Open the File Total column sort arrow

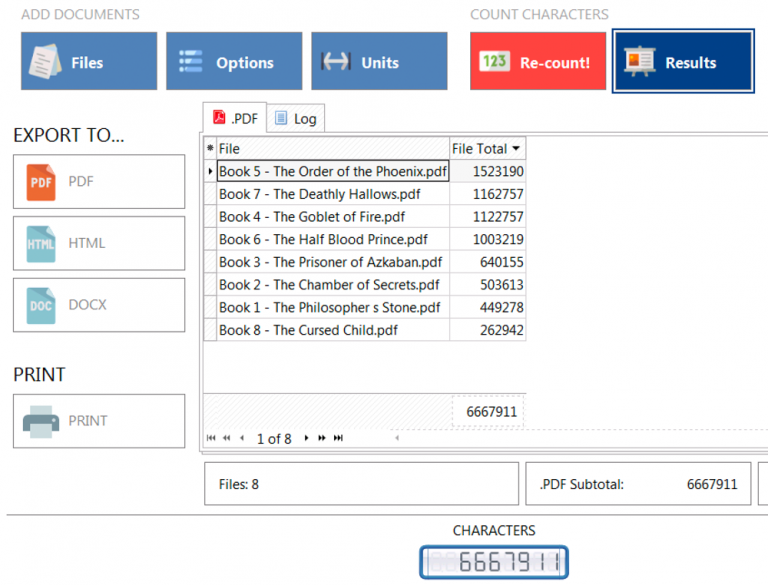pyautogui.click(x=516, y=148)
